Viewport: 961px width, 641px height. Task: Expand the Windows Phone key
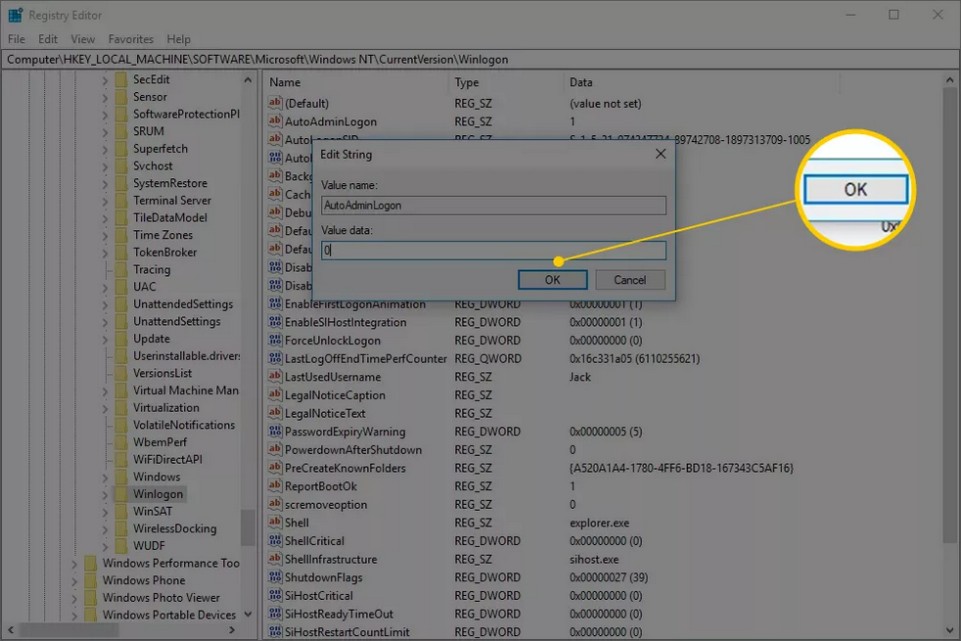74,580
